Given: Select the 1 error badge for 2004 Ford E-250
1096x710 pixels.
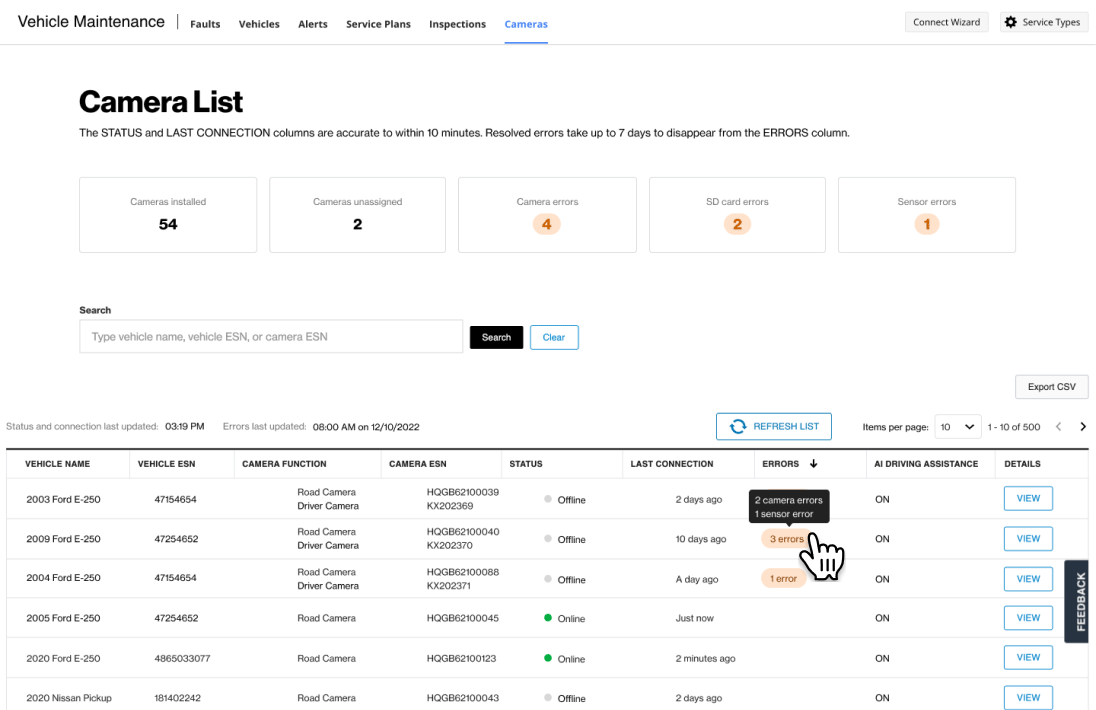Looking at the screenshot, I should coord(783,577).
